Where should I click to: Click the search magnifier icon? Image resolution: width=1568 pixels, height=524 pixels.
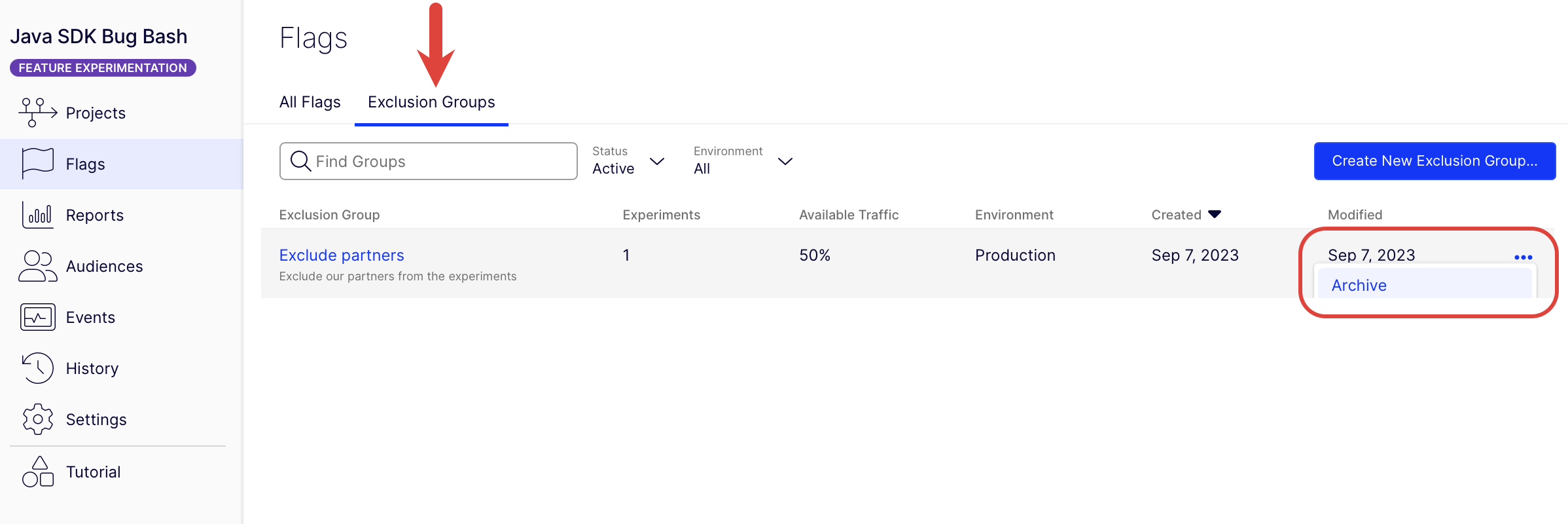point(300,161)
